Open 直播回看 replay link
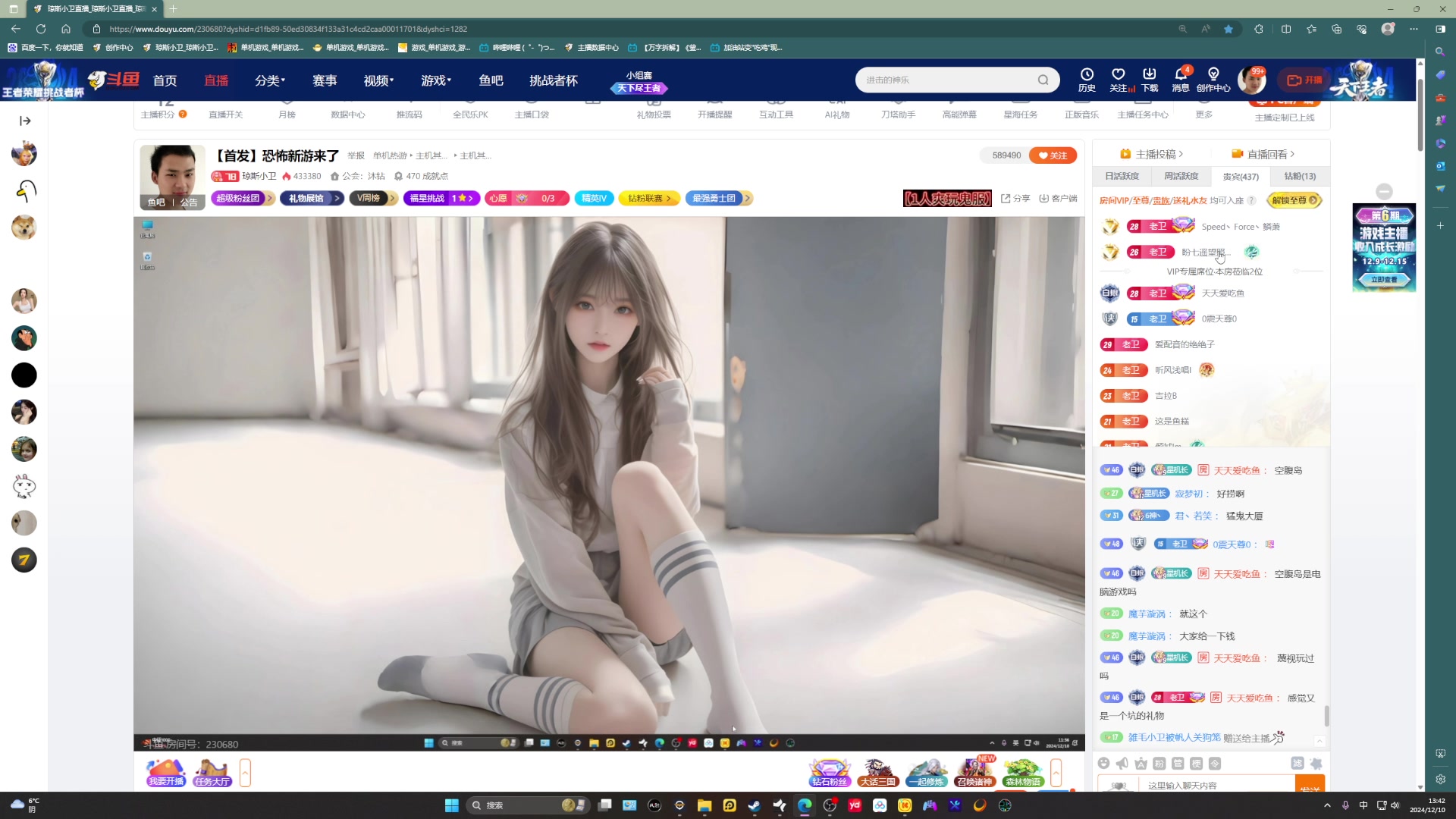 click(x=1263, y=154)
